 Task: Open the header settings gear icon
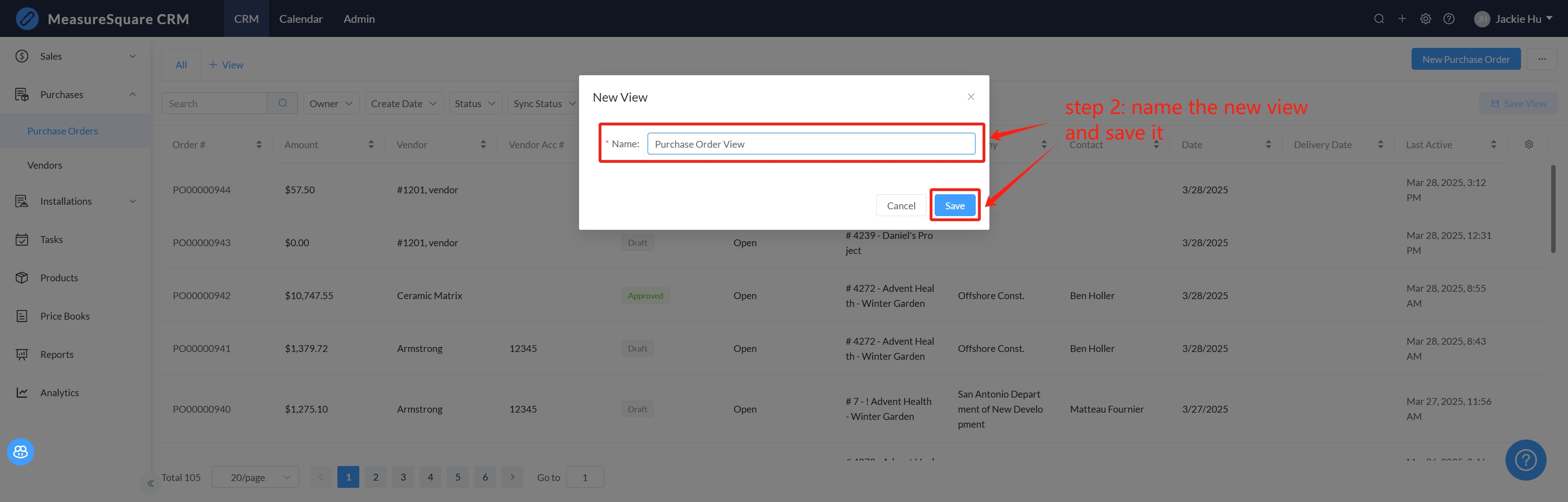(x=1425, y=19)
